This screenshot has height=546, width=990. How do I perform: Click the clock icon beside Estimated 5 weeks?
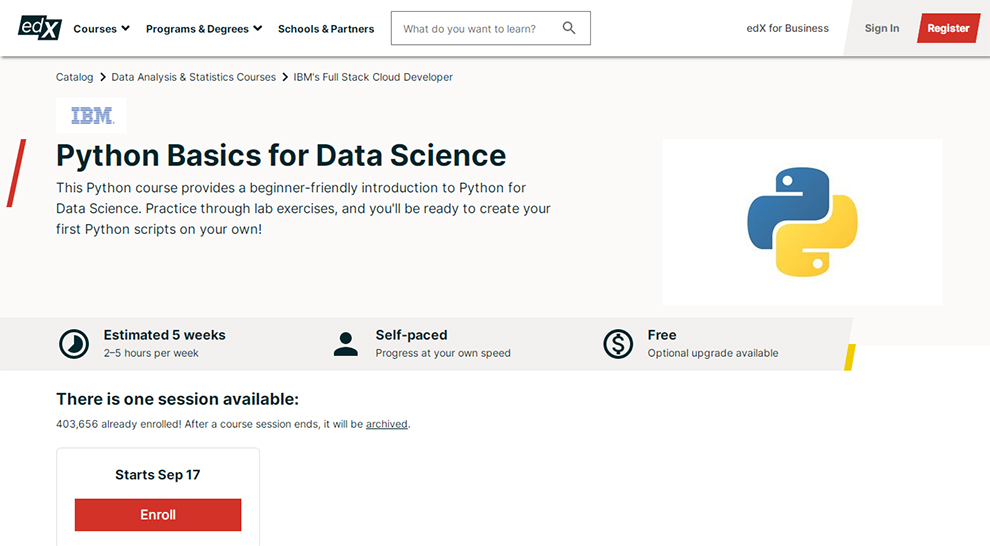(x=74, y=344)
